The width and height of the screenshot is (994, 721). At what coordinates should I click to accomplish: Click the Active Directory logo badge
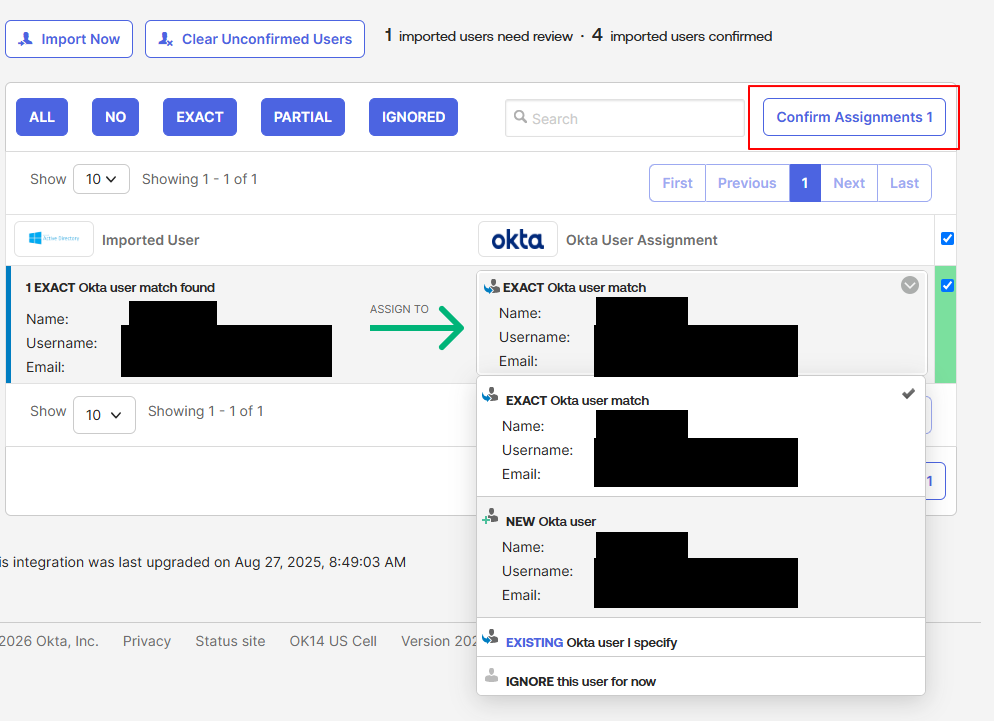tap(54, 239)
